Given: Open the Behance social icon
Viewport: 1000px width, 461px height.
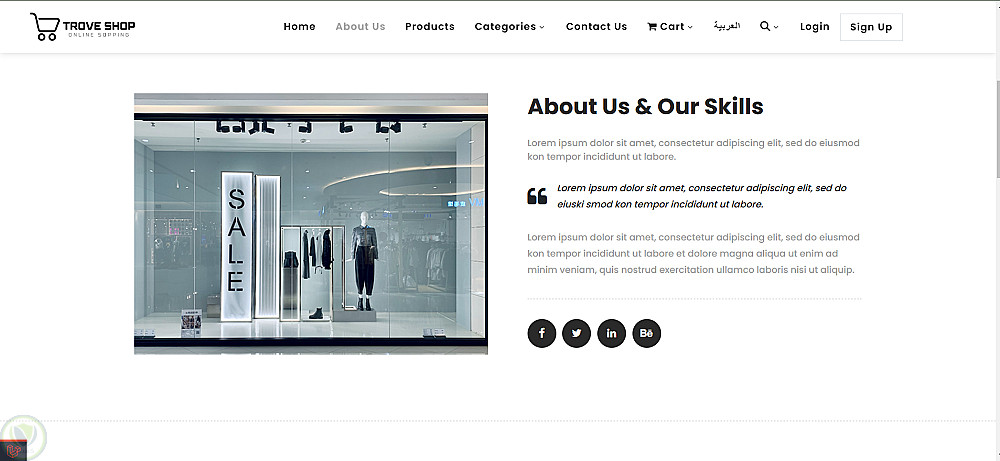Looking at the screenshot, I should coord(647,333).
